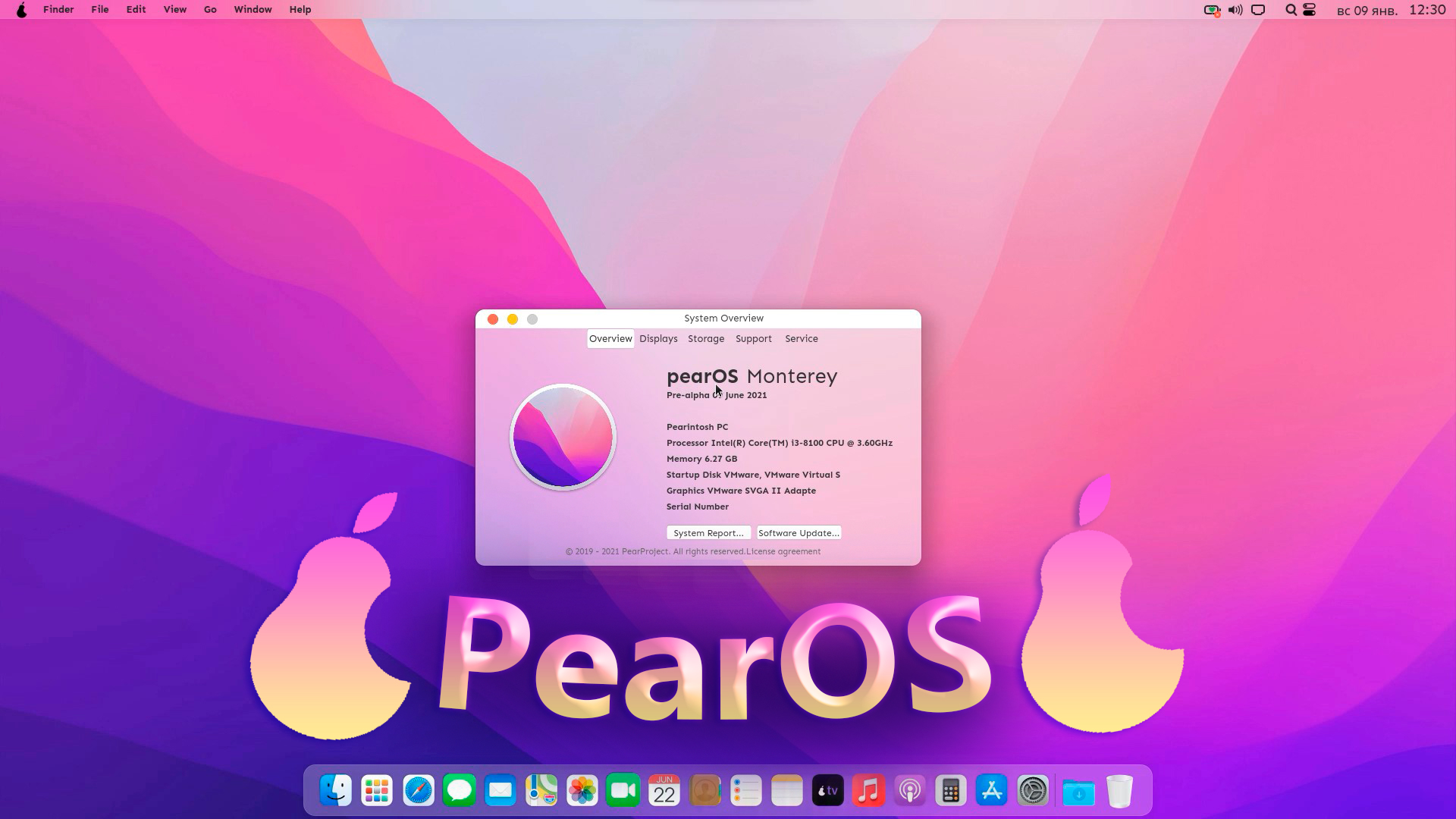This screenshot has width=1456, height=819.
Task: Launch the Safari browser from the dock
Action: coord(418,791)
